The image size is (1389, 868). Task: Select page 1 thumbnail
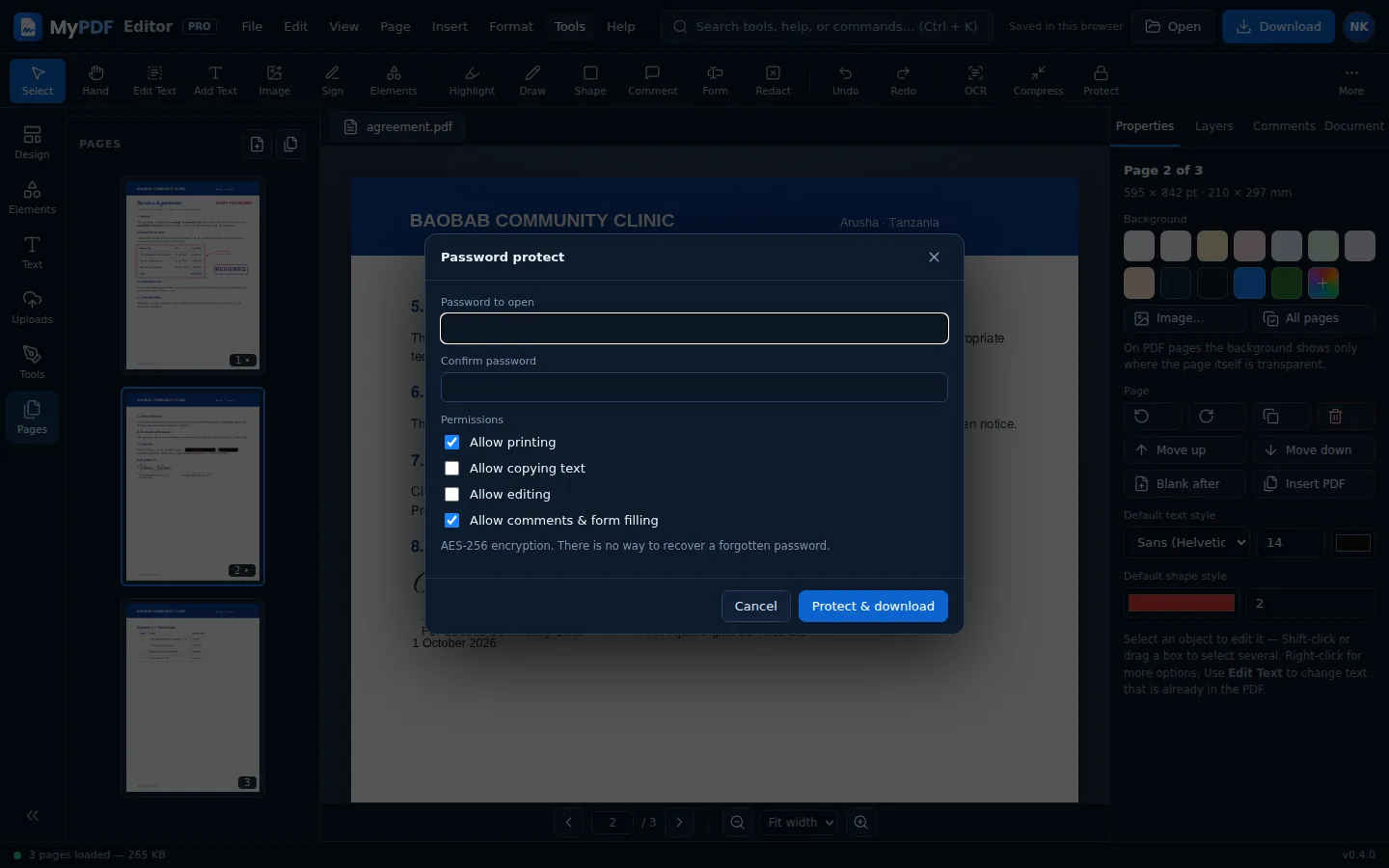click(x=193, y=275)
